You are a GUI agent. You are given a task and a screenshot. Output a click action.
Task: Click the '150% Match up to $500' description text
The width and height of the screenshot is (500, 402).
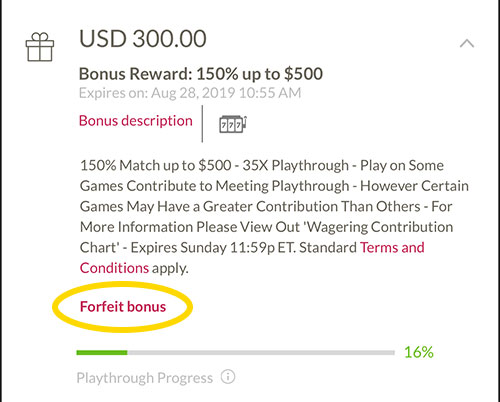[156, 166]
